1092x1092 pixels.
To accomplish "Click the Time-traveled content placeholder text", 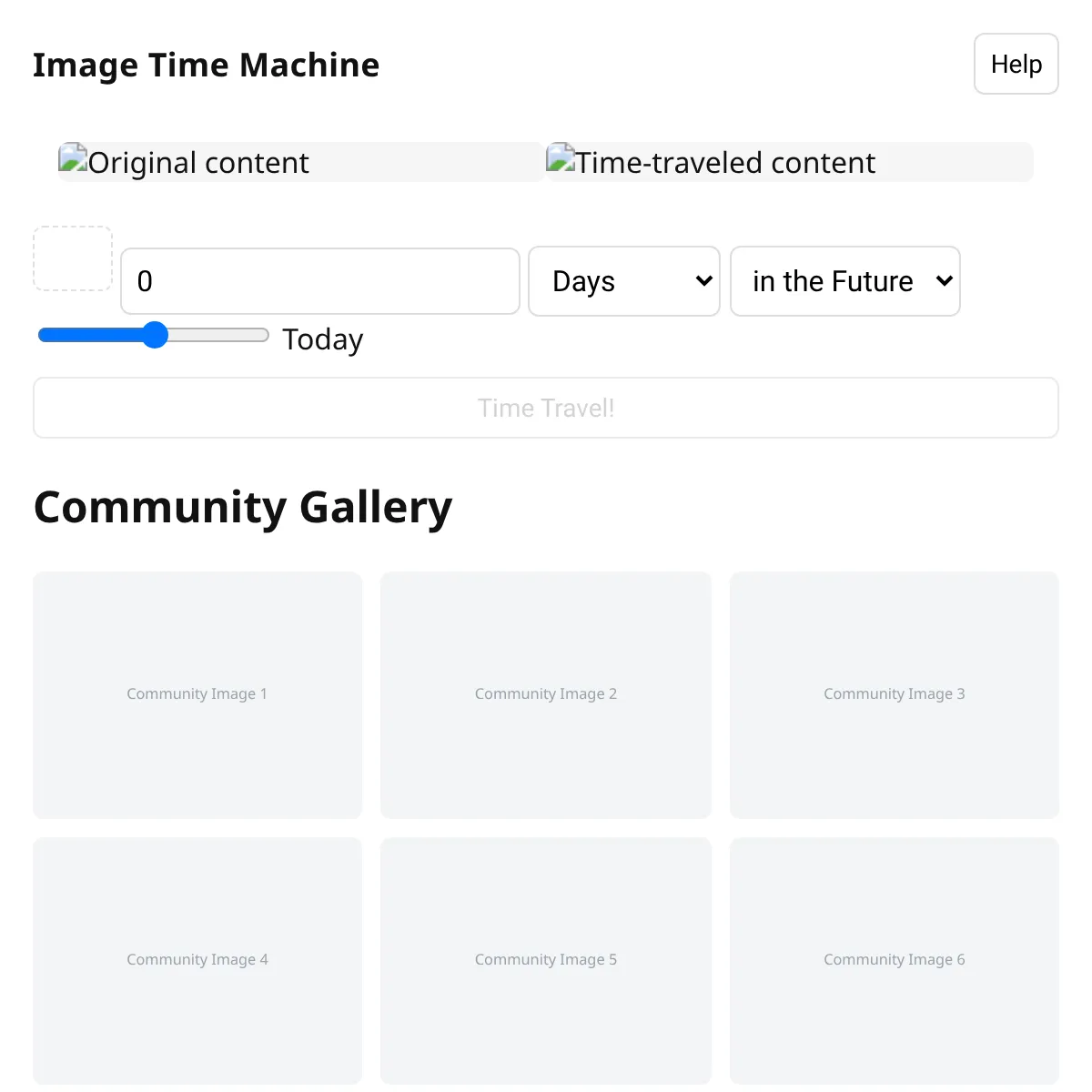I will [725, 163].
